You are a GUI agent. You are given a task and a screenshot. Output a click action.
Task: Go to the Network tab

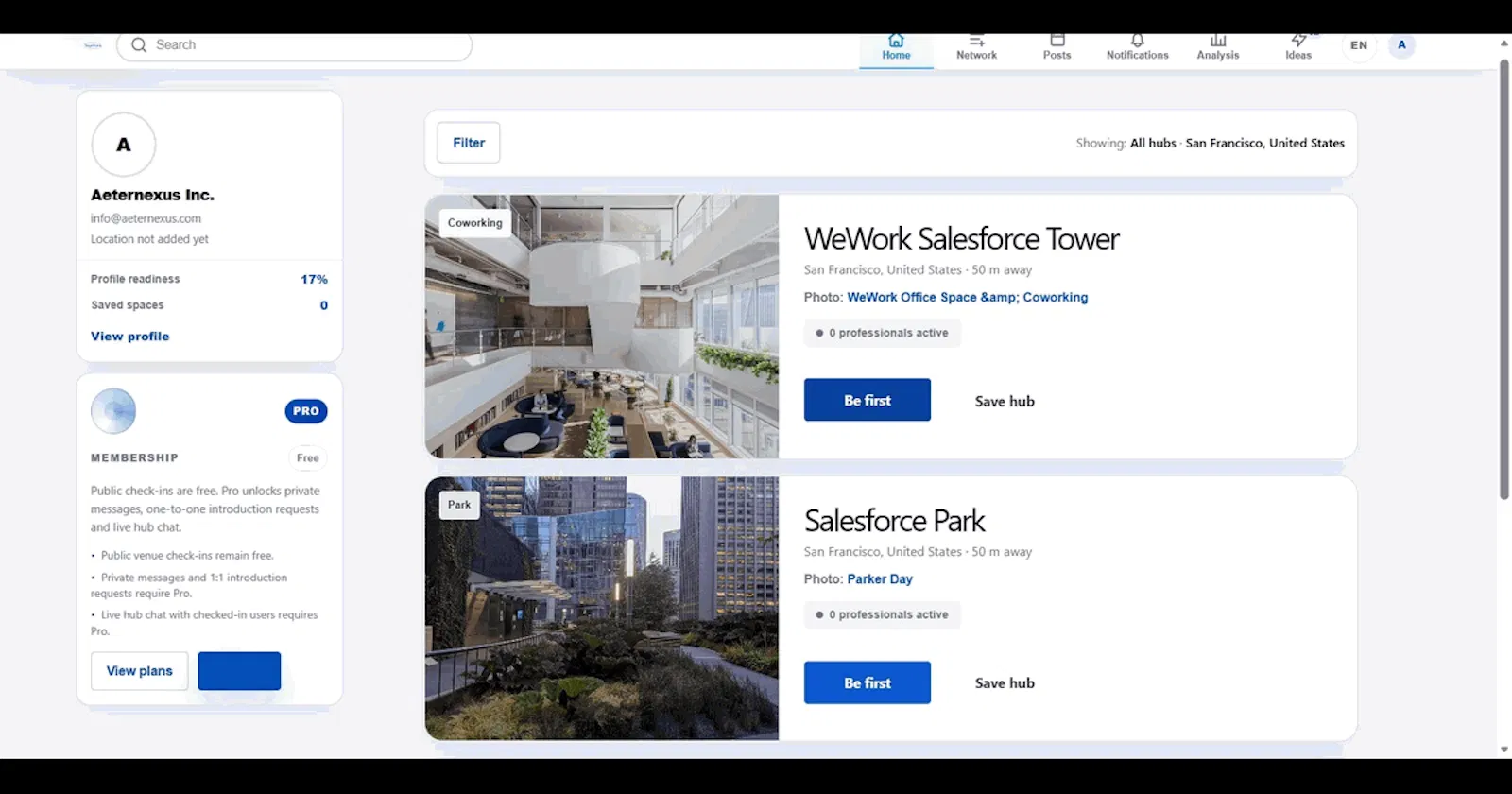point(976,47)
